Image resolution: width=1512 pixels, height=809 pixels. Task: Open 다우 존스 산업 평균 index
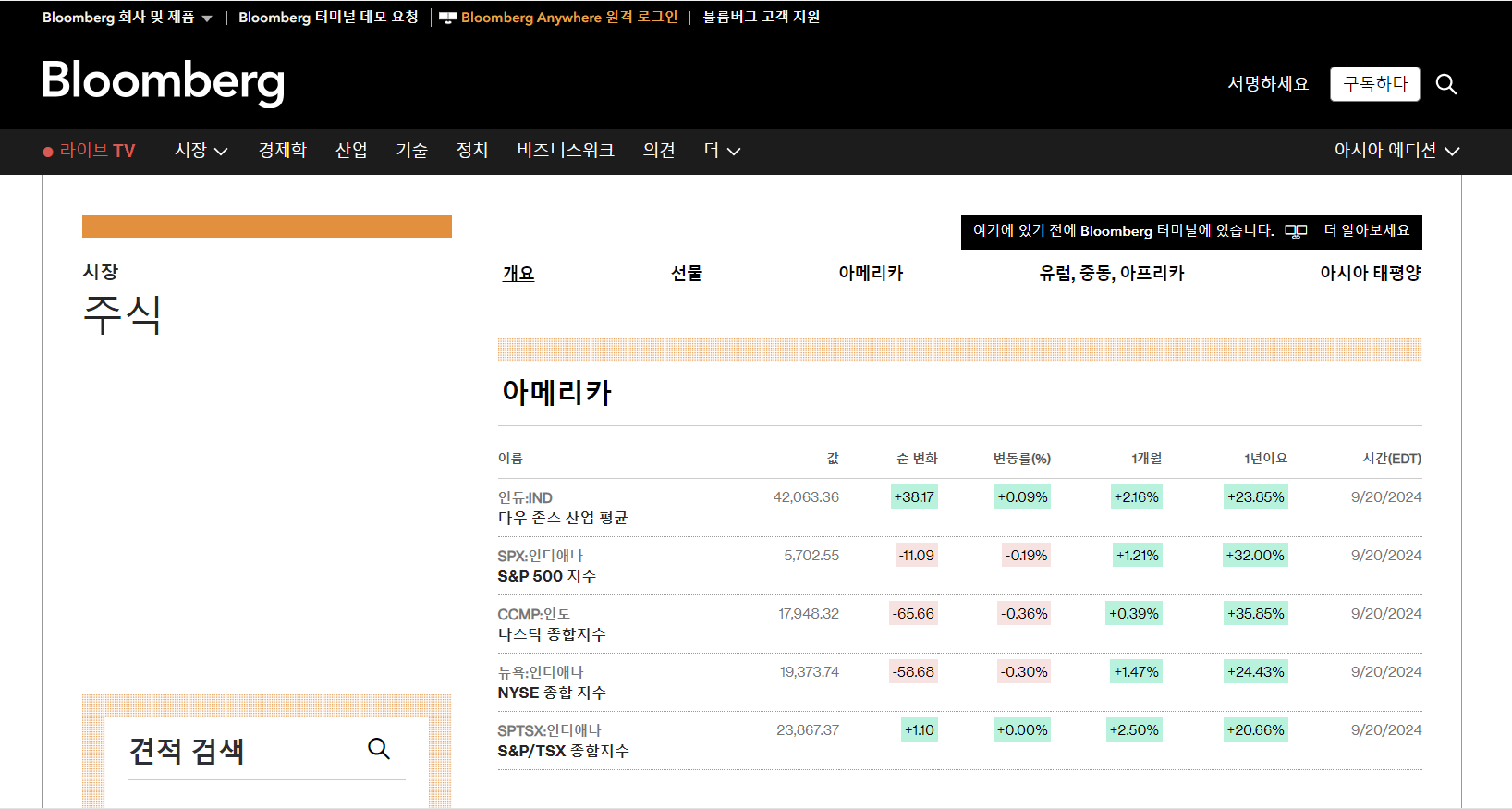pos(563,518)
